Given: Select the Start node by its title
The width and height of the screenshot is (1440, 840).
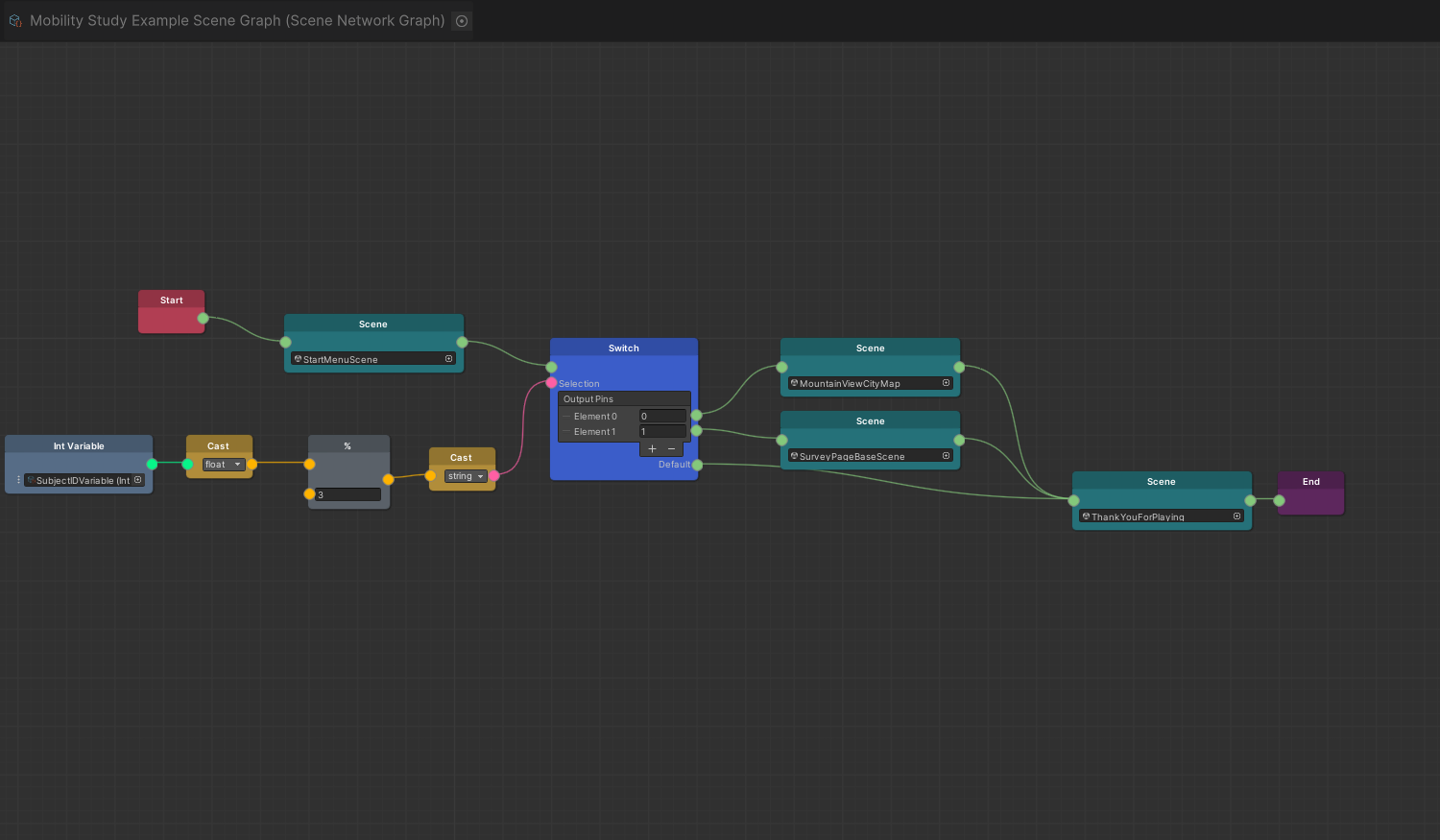Looking at the screenshot, I should tap(172, 300).
